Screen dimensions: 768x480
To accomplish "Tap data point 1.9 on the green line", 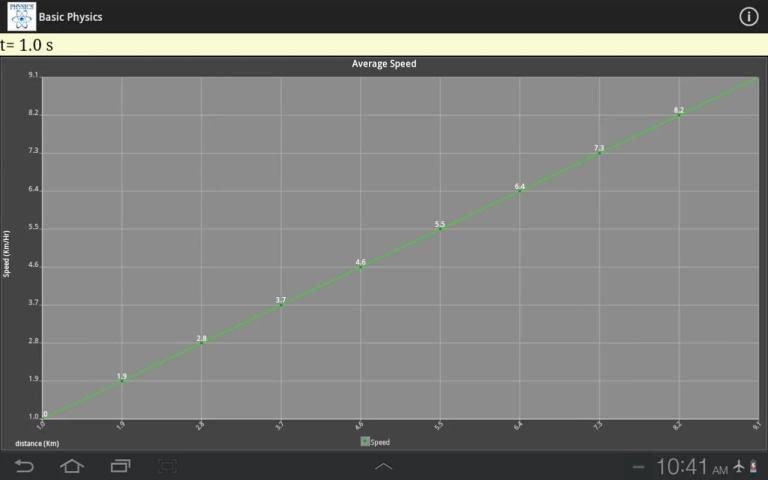I will click(x=122, y=381).
